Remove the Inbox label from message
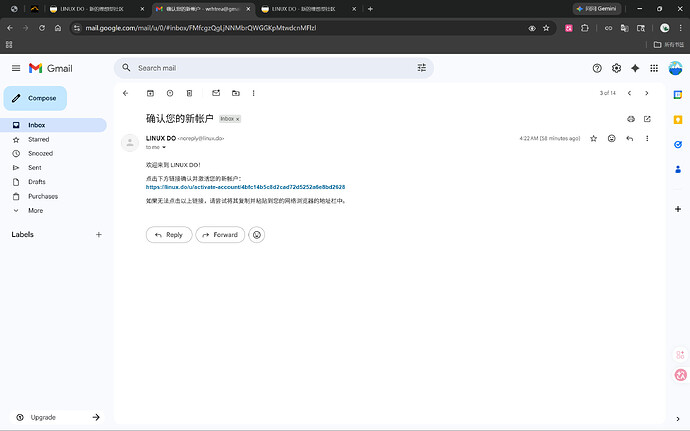The image size is (690, 431). pos(238,119)
